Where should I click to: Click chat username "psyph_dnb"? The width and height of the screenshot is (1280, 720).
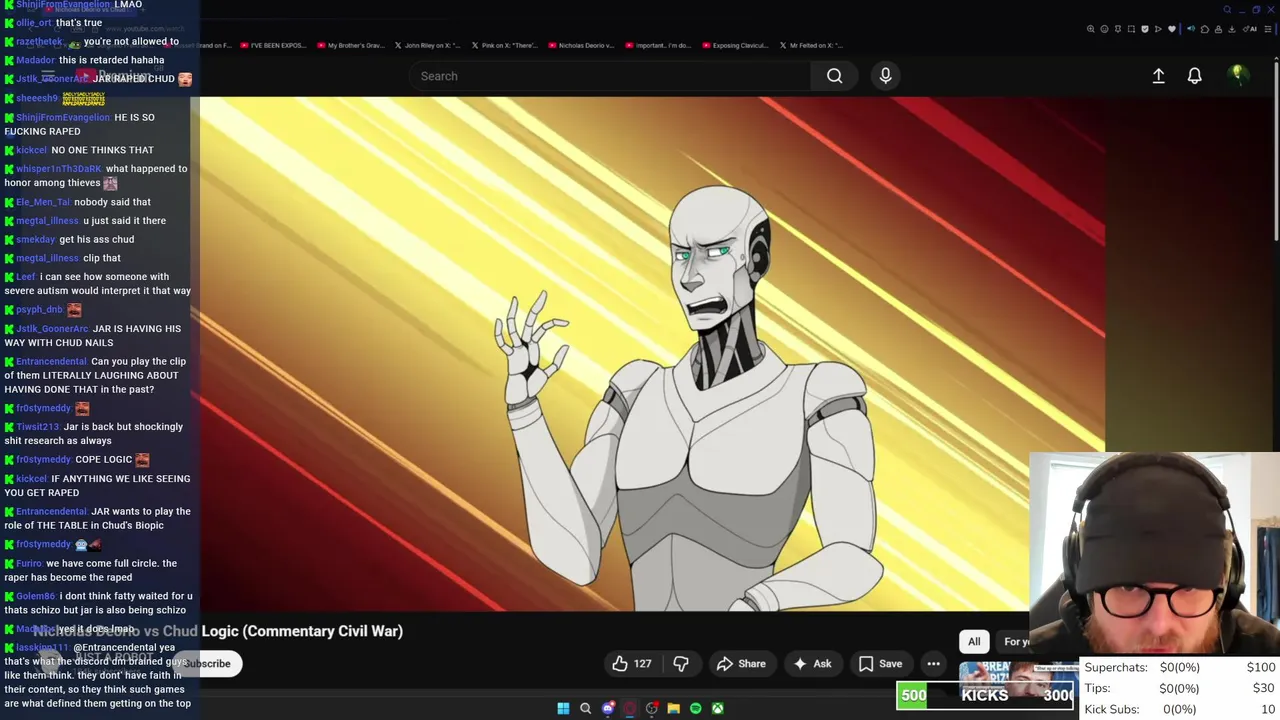tap(39, 310)
